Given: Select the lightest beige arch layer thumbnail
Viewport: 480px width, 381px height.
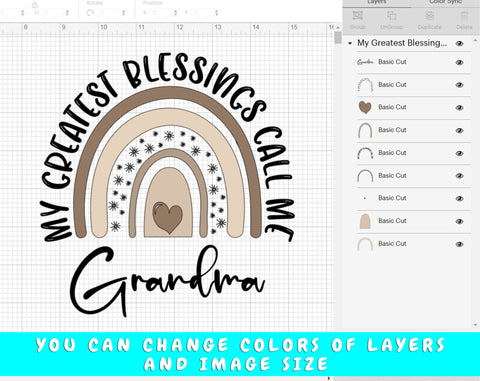Looking at the screenshot, I should (x=365, y=244).
